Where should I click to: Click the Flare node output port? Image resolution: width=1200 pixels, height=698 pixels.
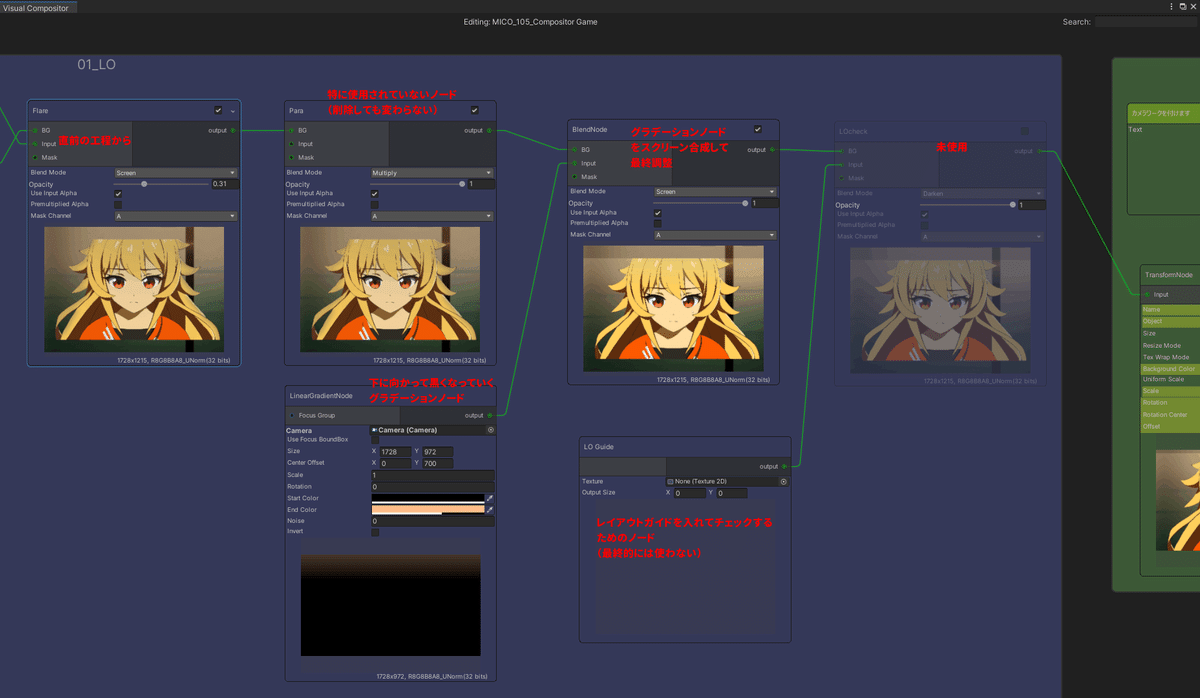tap(233, 130)
